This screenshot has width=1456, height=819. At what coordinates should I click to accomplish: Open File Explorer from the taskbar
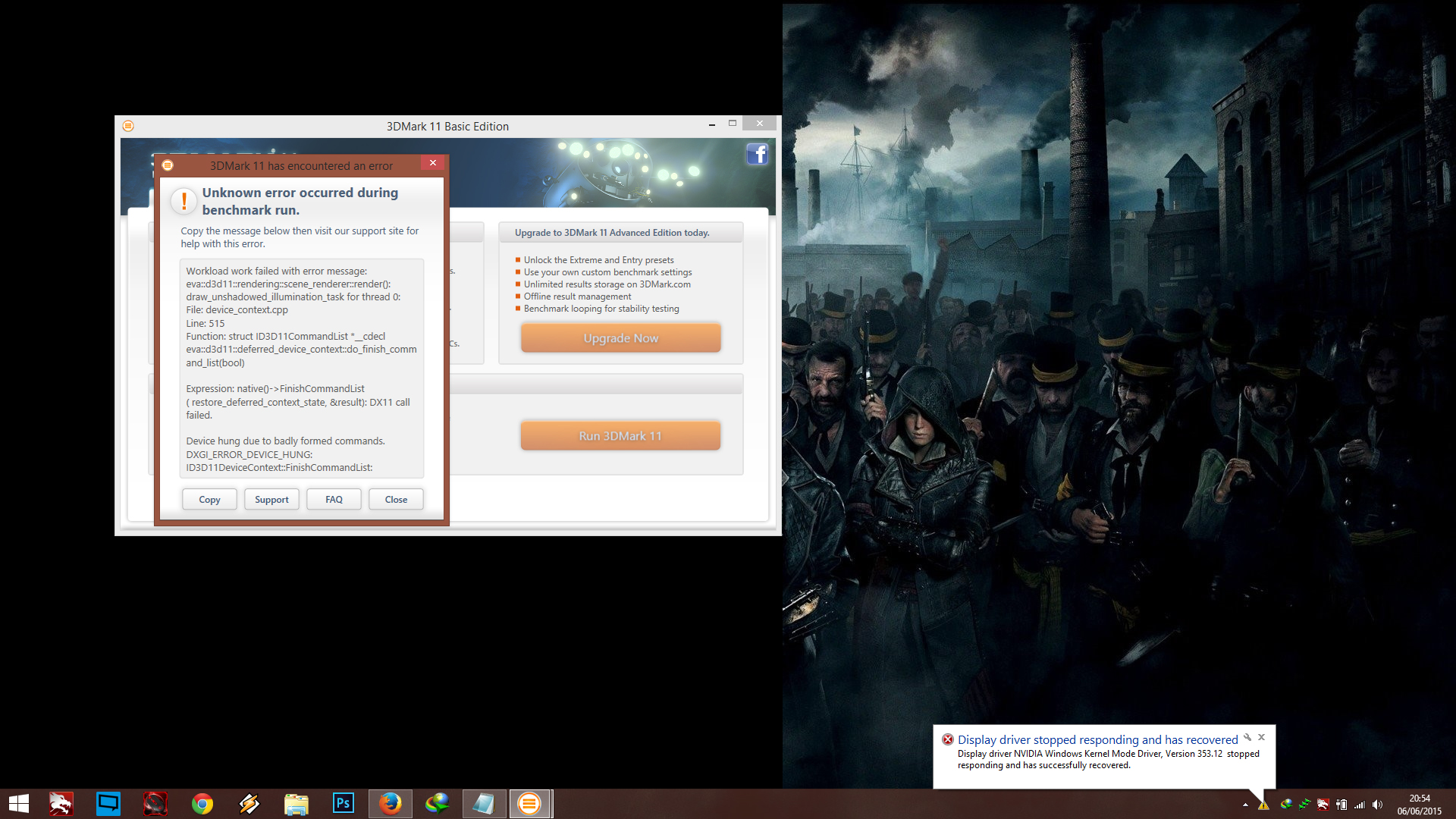pyautogui.click(x=296, y=803)
